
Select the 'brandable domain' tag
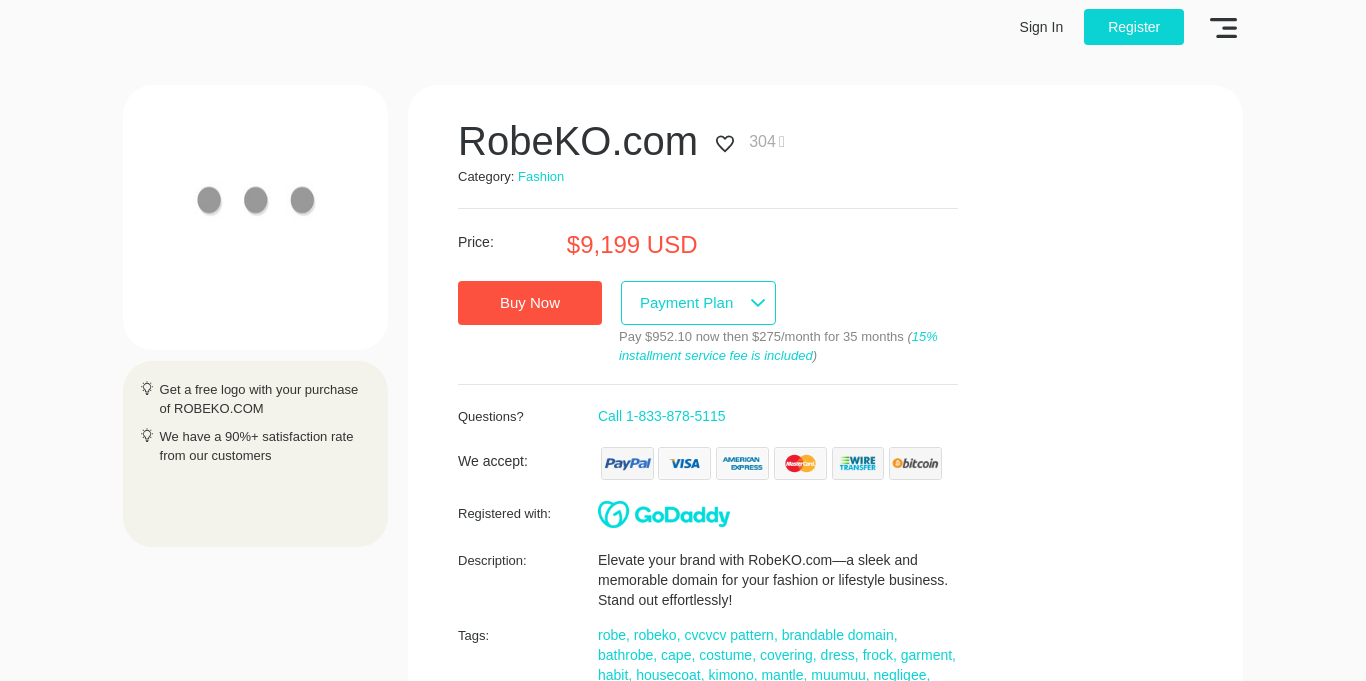[x=839, y=635]
